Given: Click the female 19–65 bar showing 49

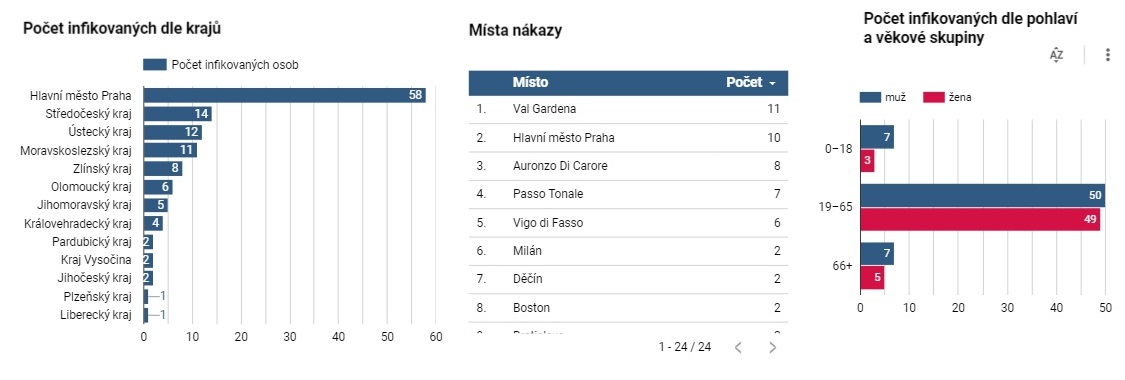Looking at the screenshot, I should pyautogui.click(x=980, y=219).
